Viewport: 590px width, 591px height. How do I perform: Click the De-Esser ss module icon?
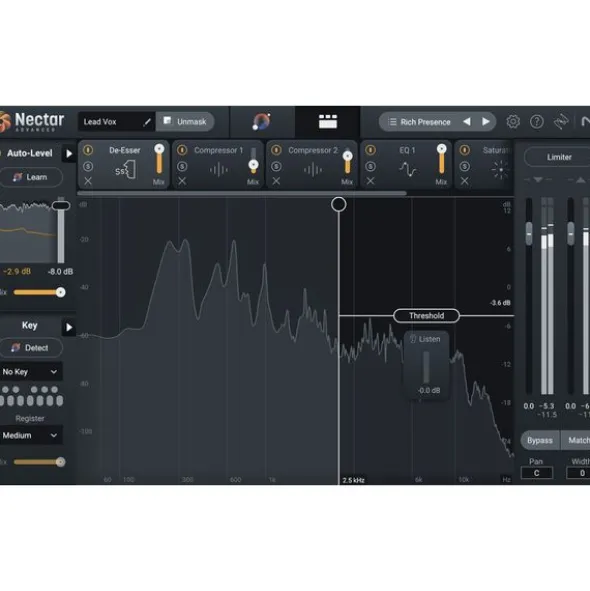pyautogui.click(x=125, y=170)
